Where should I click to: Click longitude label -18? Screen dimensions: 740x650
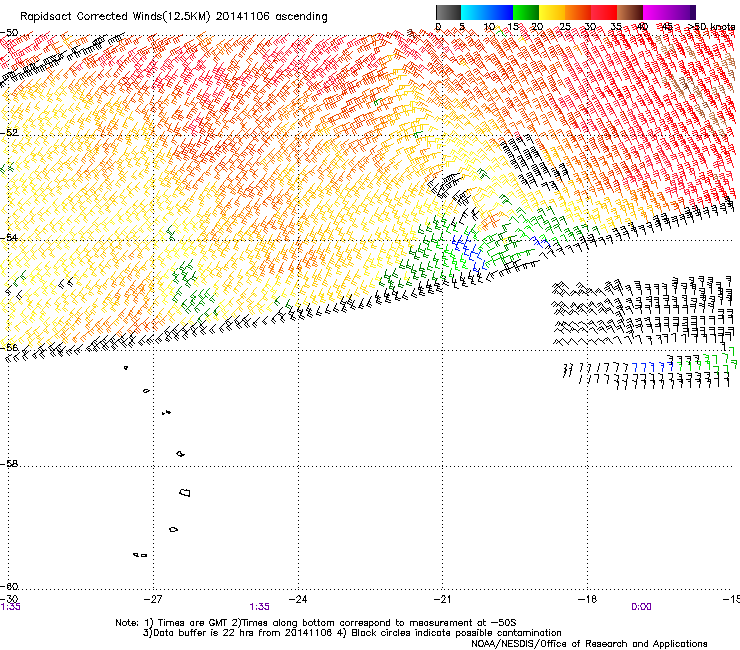point(587,599)
